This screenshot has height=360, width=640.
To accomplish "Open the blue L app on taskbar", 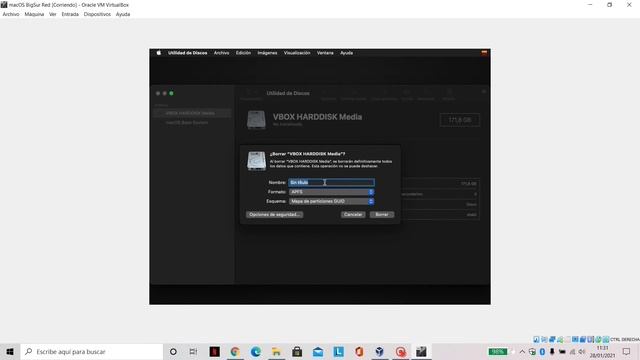I will pos(339,351).
